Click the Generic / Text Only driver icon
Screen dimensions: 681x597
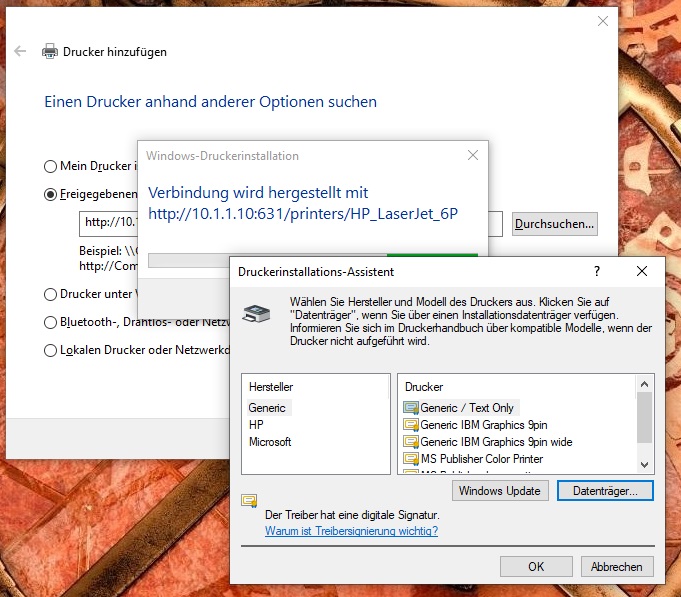[411, 408]
